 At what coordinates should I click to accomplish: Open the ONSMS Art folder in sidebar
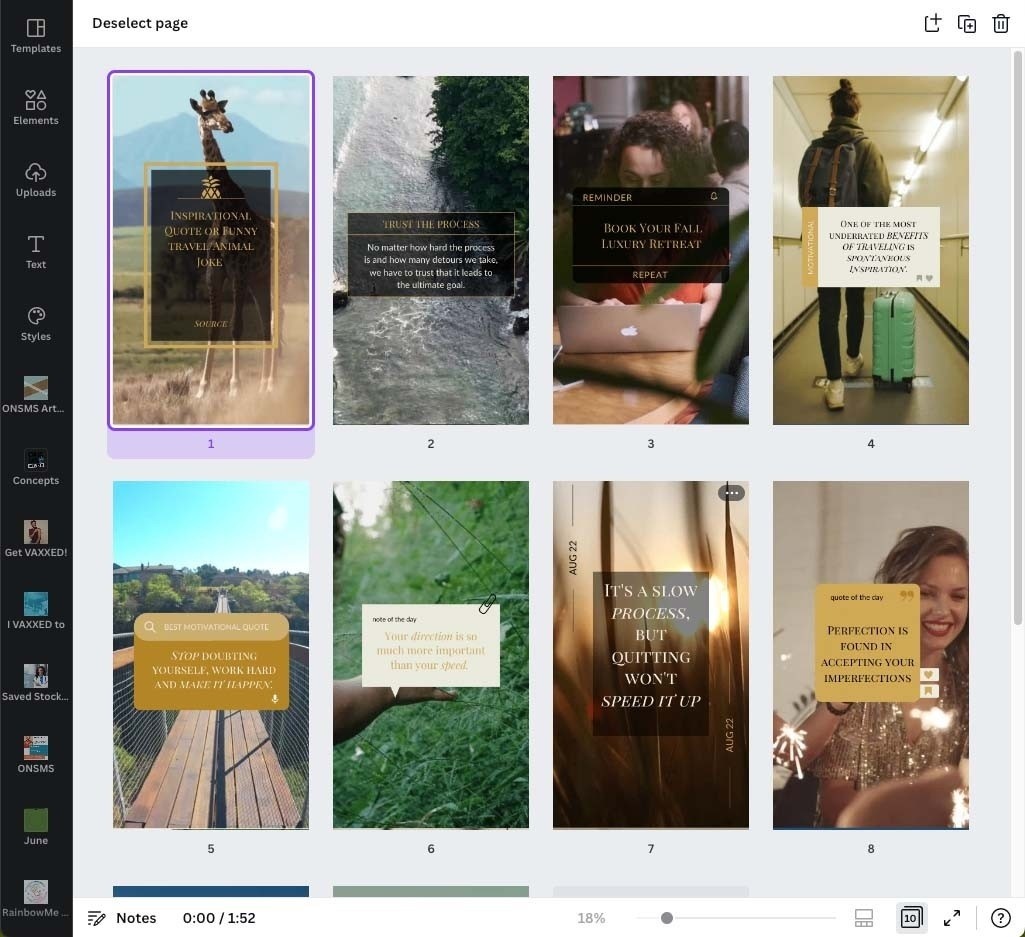pyautogui.click(x=36, y=394)
